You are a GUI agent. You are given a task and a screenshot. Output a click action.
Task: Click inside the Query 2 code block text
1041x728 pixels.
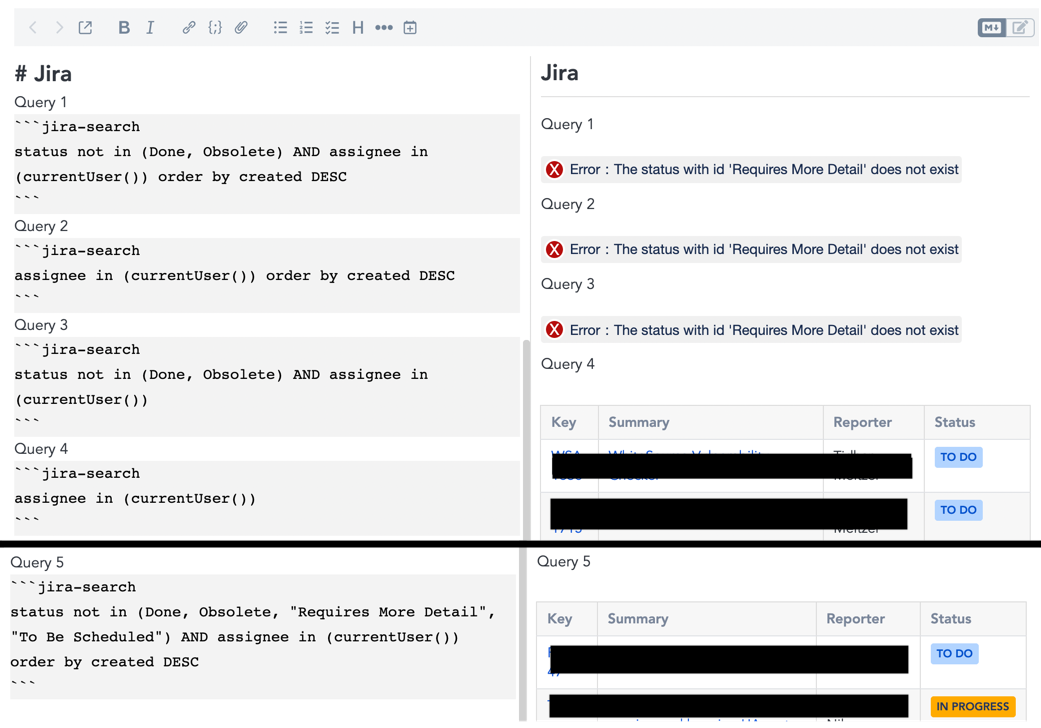coord(267,275)
